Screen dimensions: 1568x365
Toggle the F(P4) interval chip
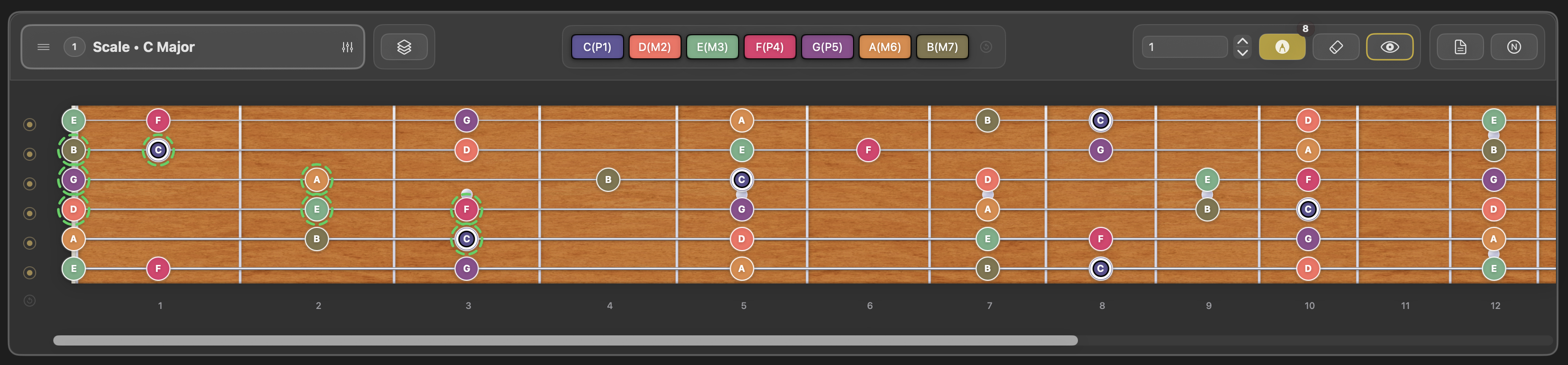pyautogui.click(x=769, y=47)
